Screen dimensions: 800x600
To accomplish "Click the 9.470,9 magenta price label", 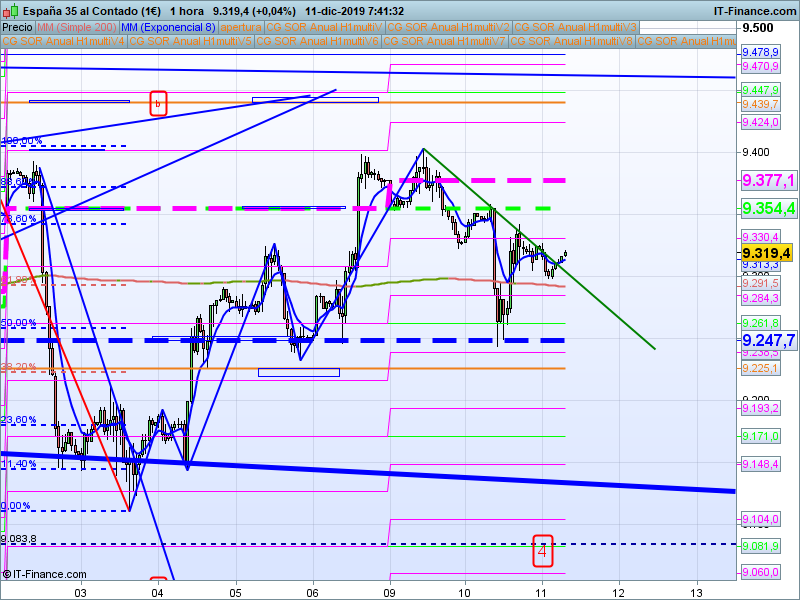I will point(760,66).
